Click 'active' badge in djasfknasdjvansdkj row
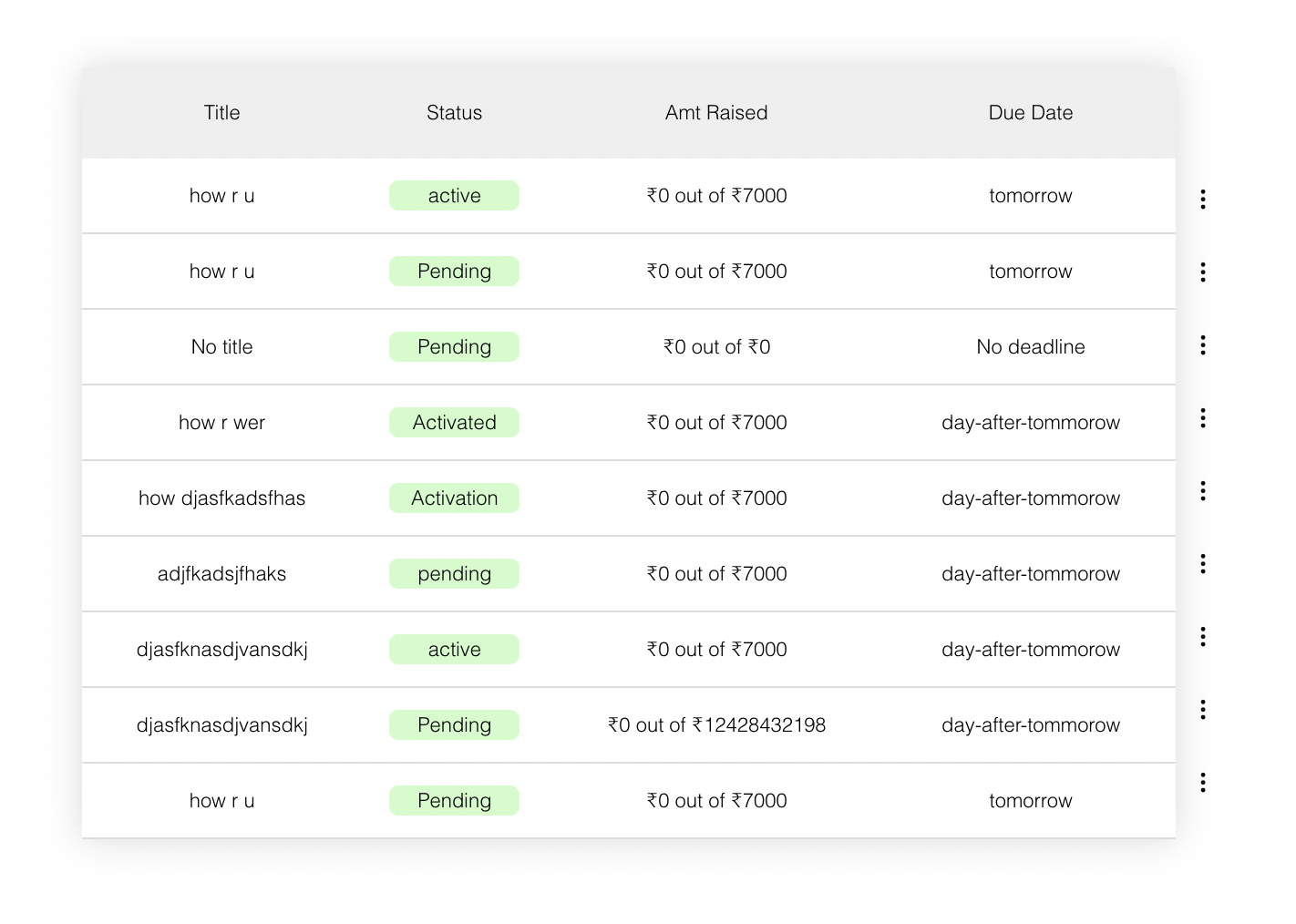Image resolution: width=1296 pixels, height=924 pixels. point(454,649)
